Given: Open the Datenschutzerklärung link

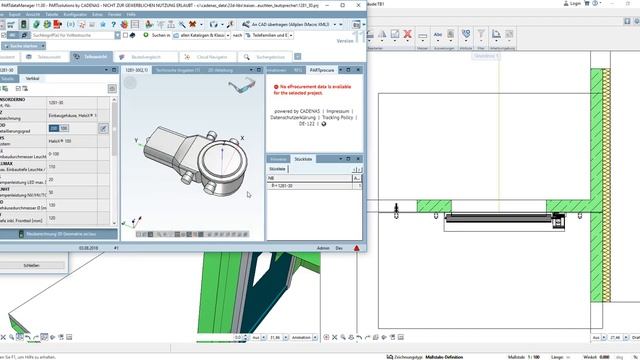Looking at the screenshot, I should 293,118.
